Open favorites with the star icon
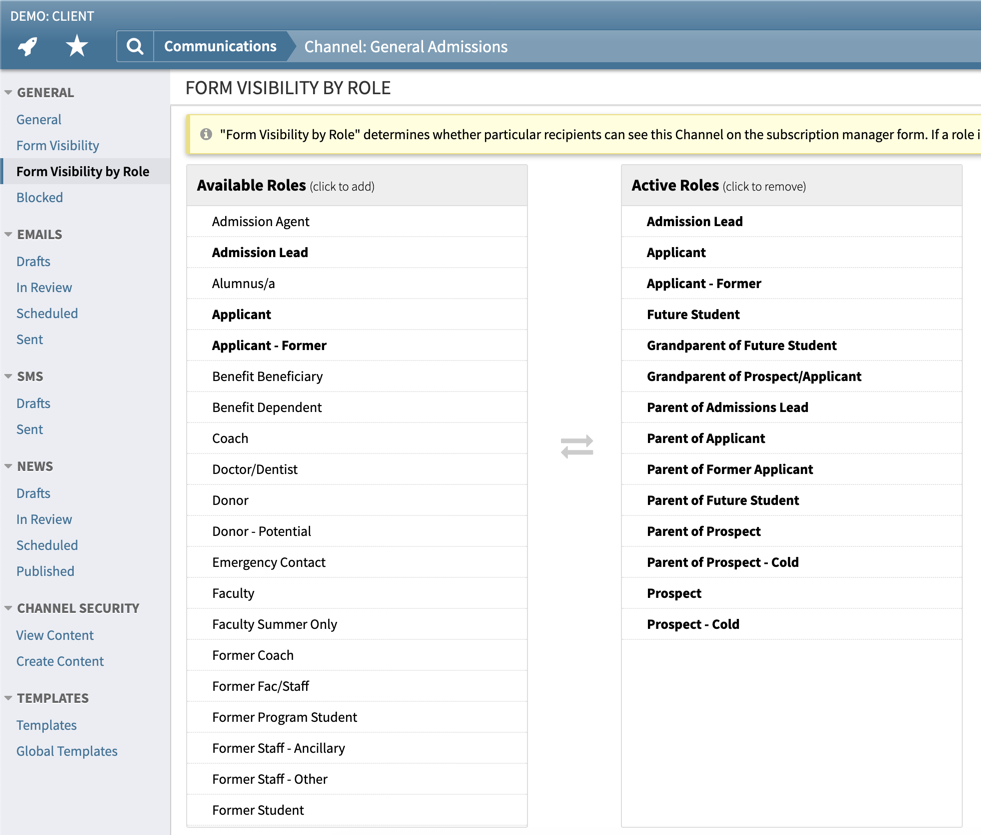981x835 pixels. click(x=77, y=46)
